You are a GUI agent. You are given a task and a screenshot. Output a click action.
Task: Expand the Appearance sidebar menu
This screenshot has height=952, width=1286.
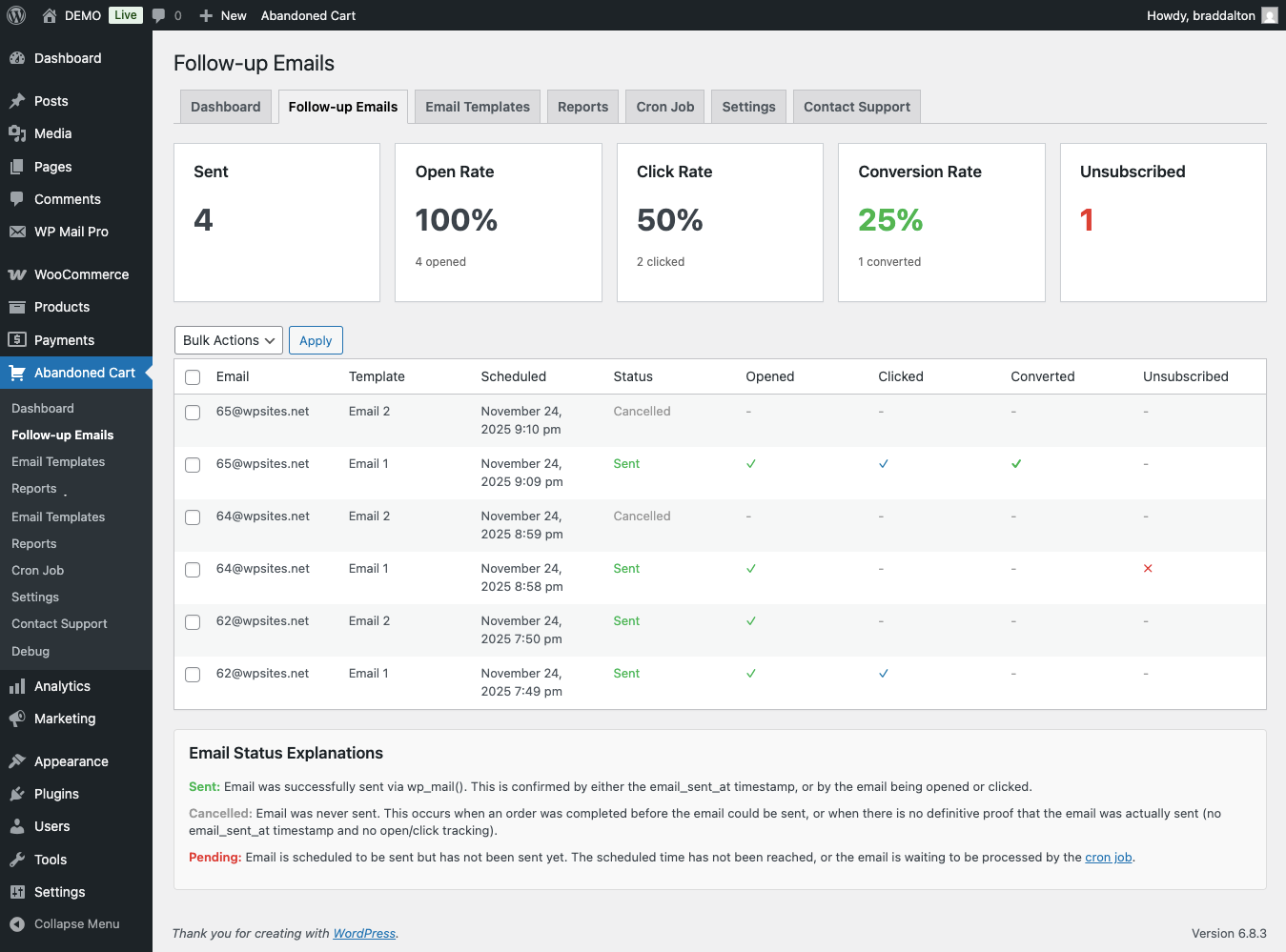click(71, 761)
